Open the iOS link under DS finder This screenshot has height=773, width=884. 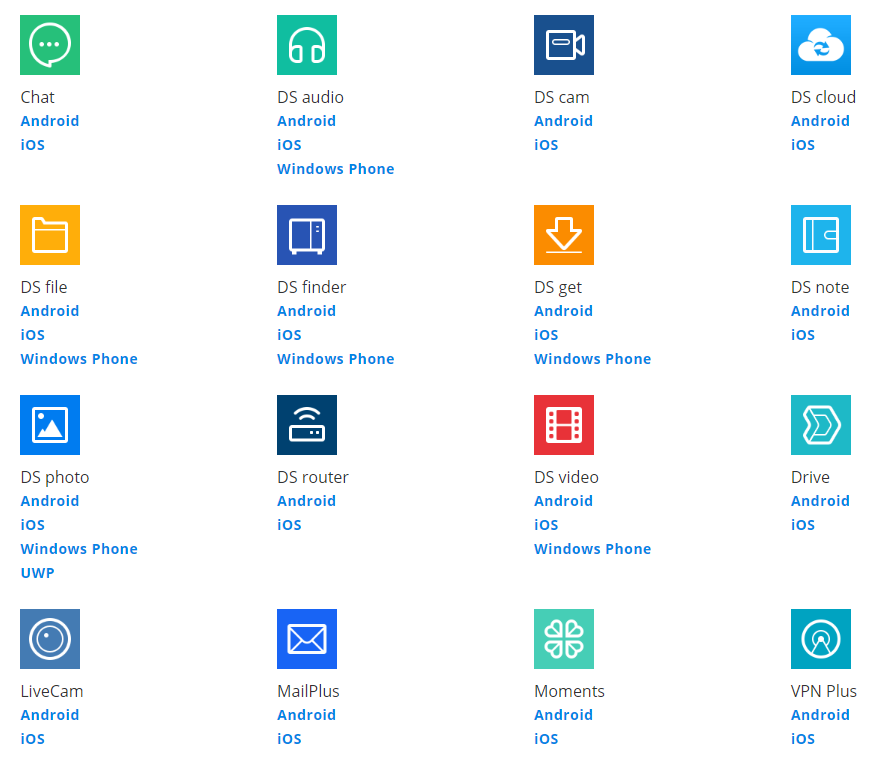[289, 335]
